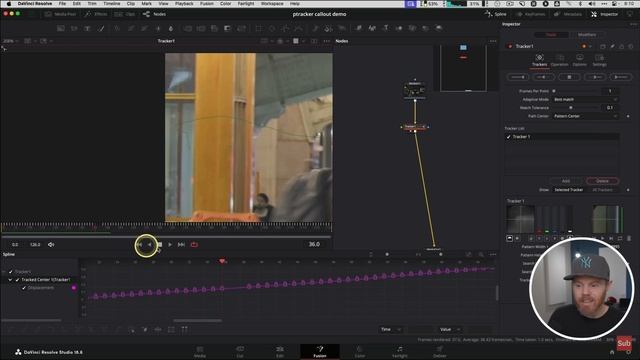Open the Playback menu

tap(184, 3)
